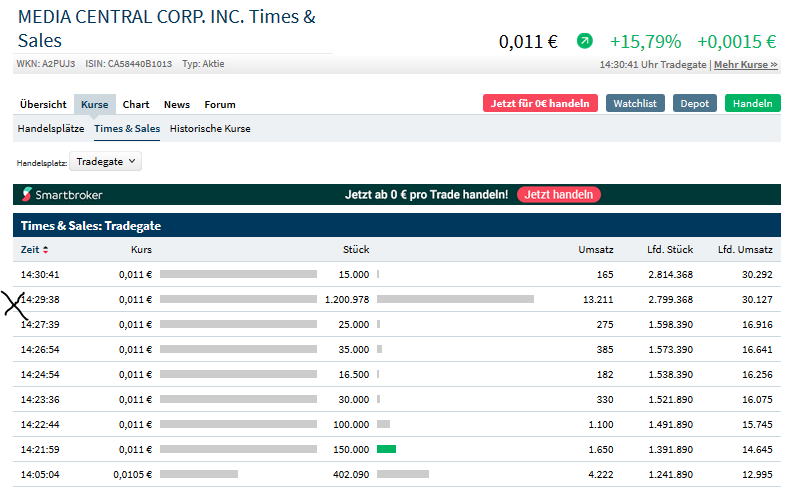This screenshot has height=493, width=794.
Task: Open the Handelsplätze sub-tab
Action: click(51, 129)
